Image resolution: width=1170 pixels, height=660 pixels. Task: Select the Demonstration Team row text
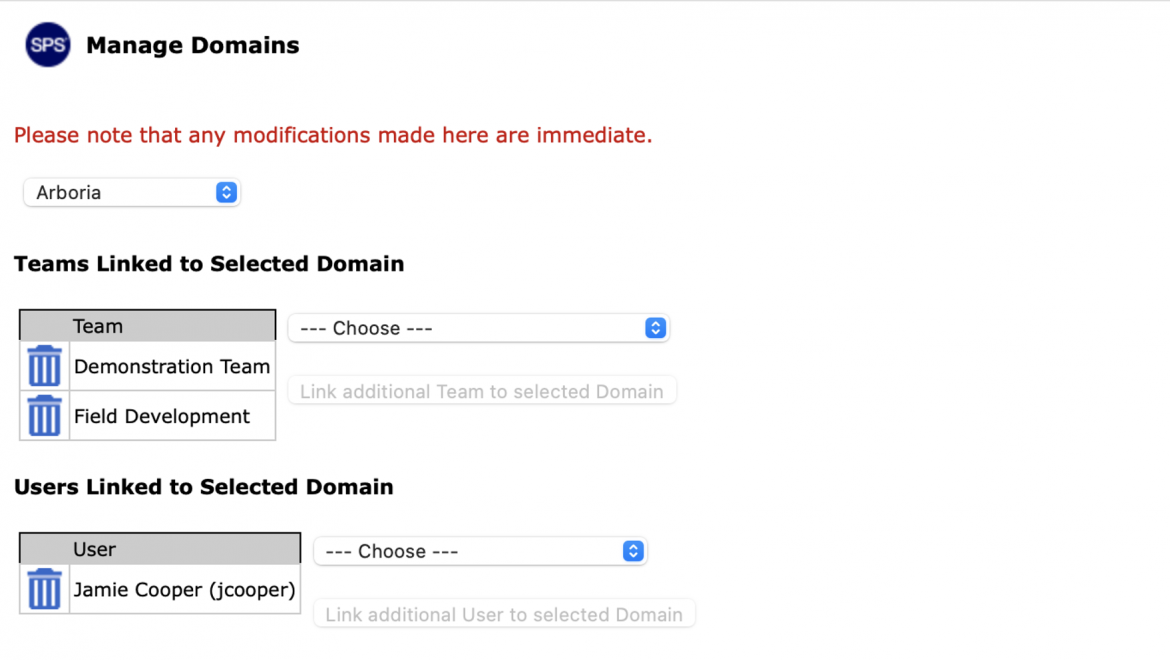(172, 366)
